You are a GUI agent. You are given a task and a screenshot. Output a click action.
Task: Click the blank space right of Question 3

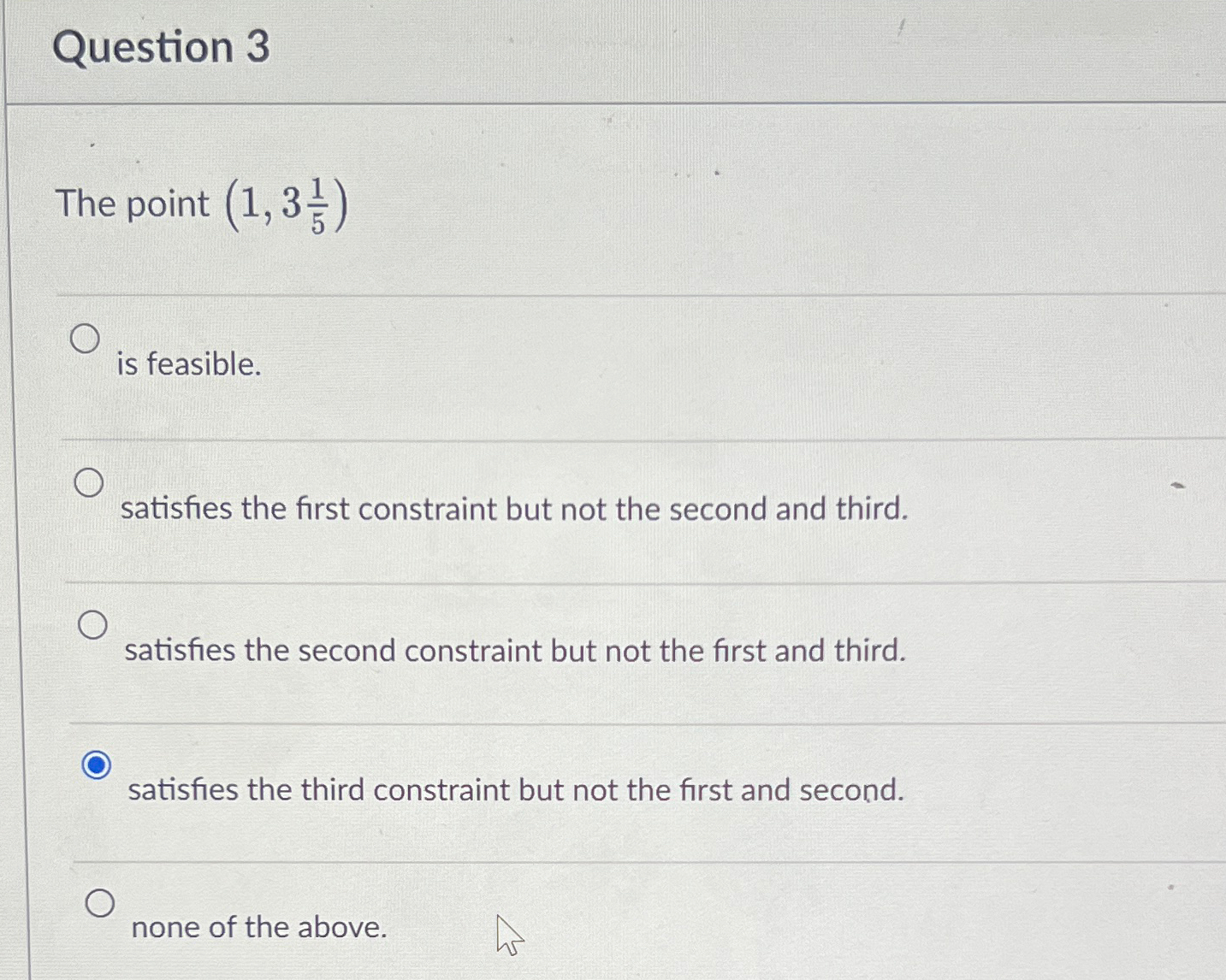(x=684, y=48)
